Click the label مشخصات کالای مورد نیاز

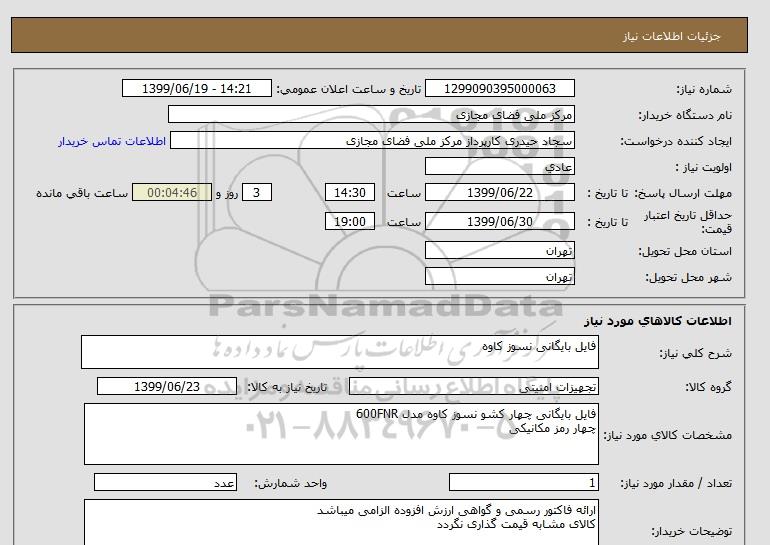click(667, 435)
